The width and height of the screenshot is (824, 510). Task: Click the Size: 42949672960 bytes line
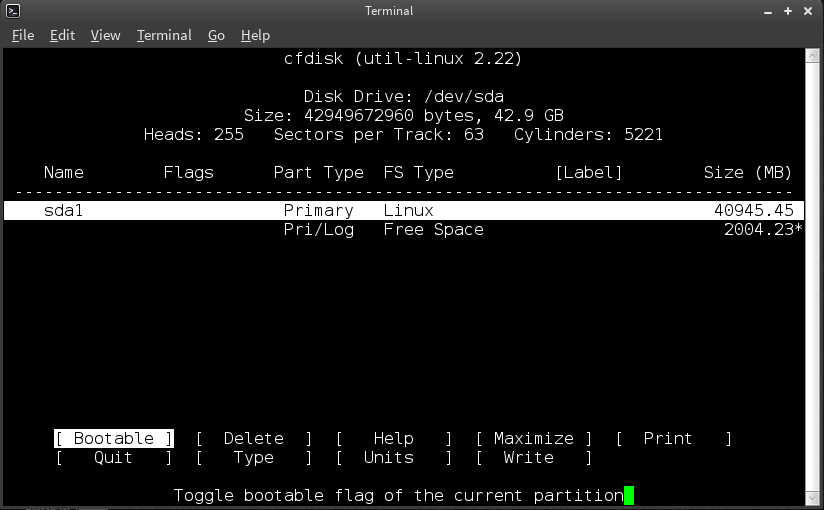(x=404, y=116)
